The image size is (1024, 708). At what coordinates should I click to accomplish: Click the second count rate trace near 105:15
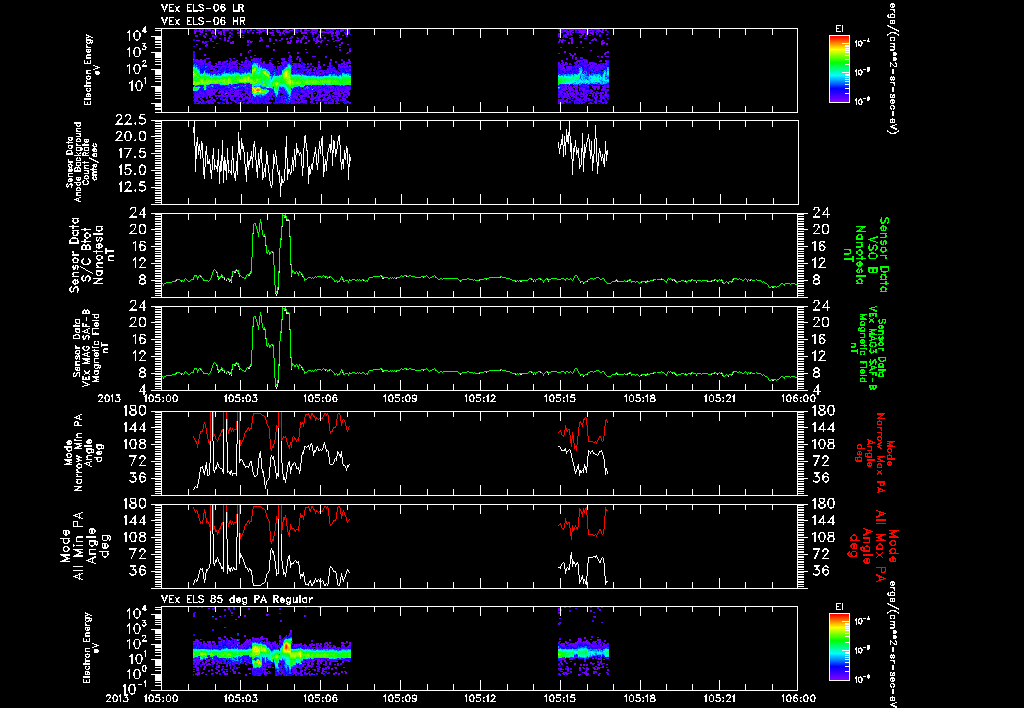pos(583,150)
